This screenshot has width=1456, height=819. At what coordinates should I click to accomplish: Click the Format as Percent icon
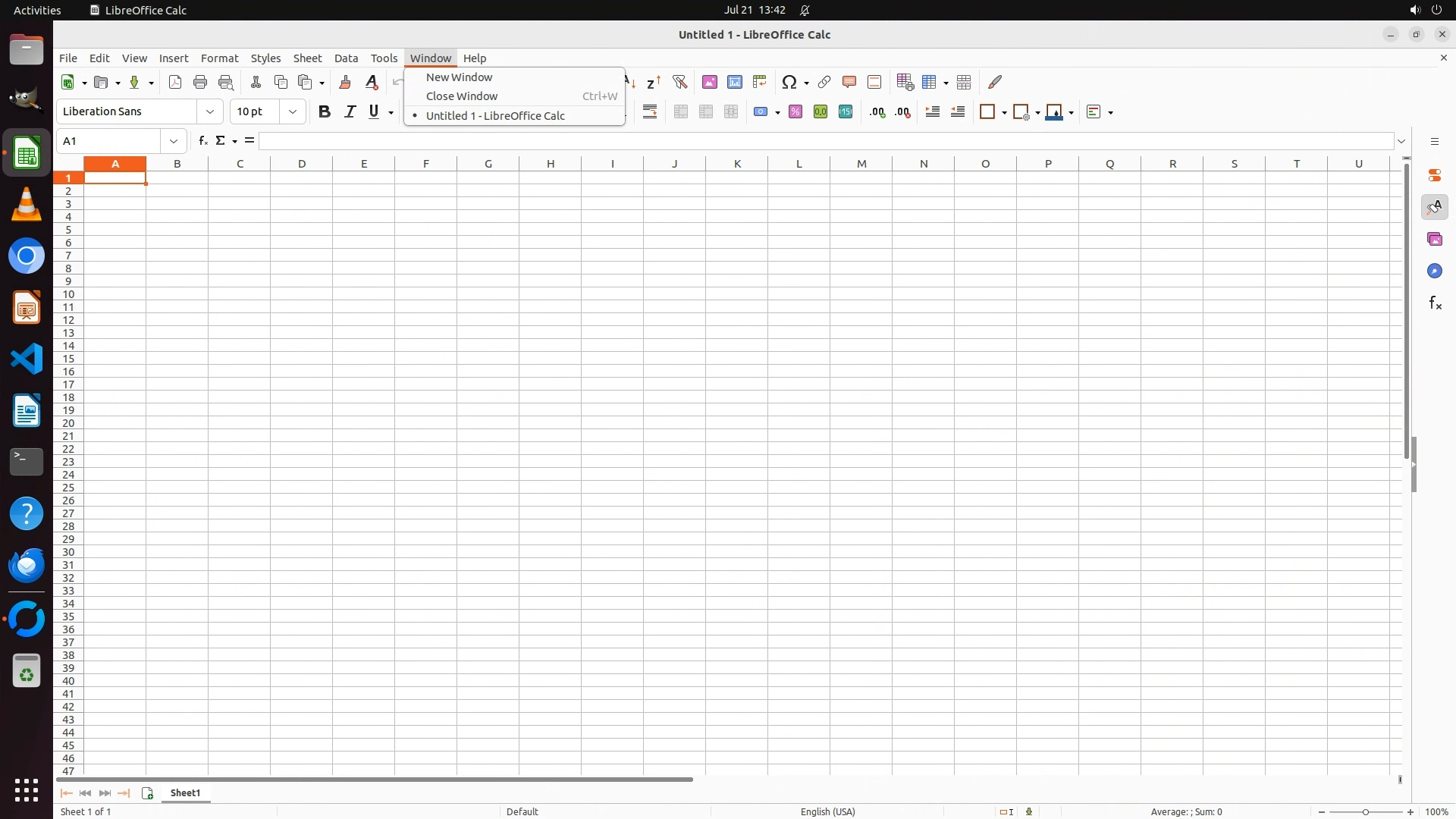pos(795,112)
